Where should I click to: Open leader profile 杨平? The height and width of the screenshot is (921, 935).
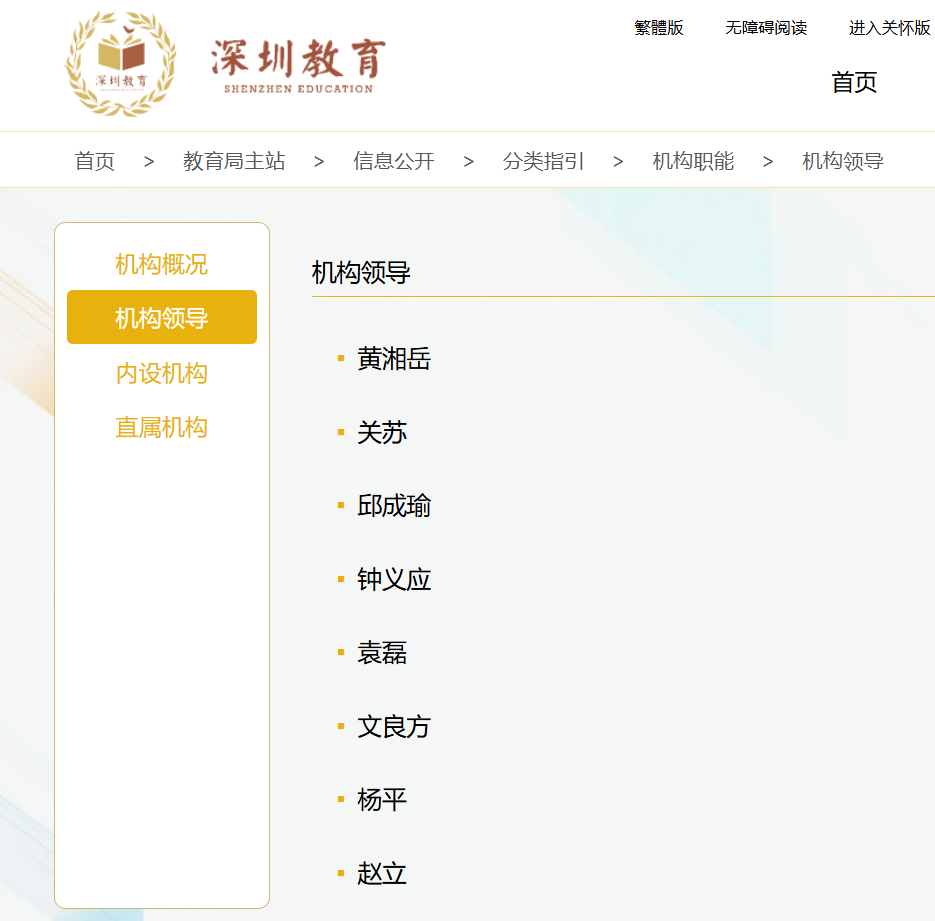382,800
